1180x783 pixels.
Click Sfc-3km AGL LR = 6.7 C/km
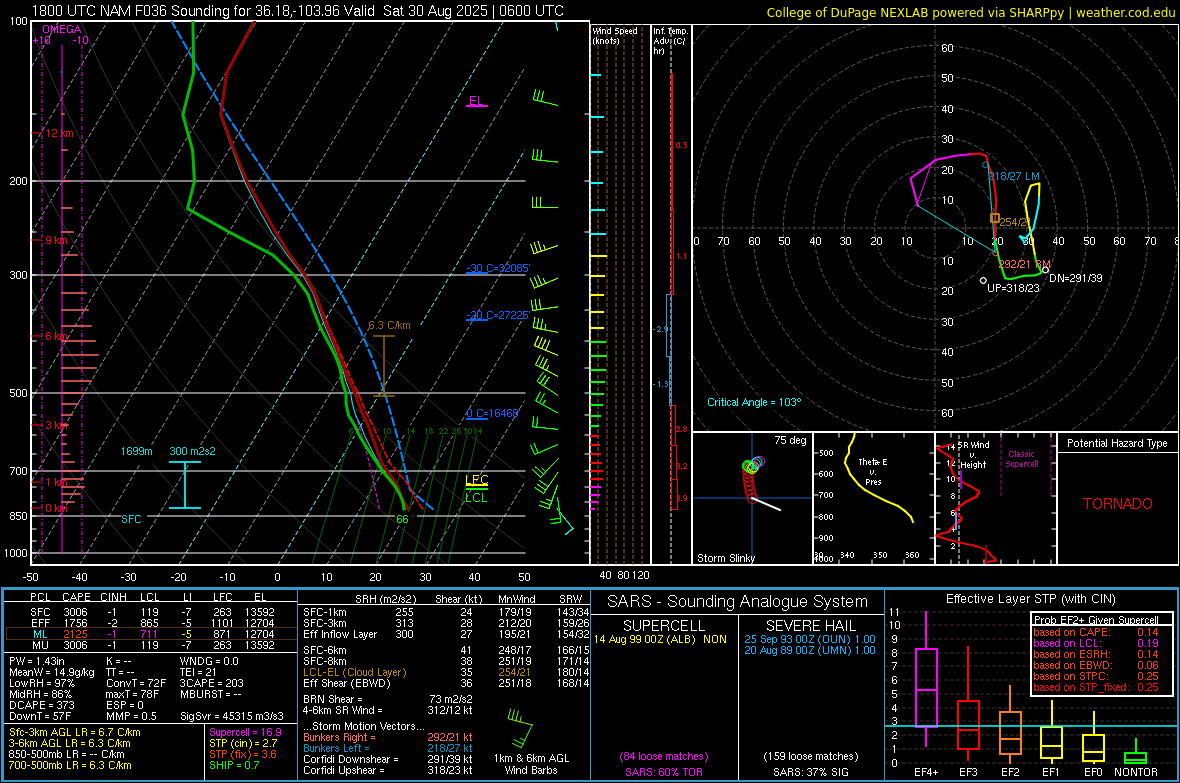click(x=75, y=732)
